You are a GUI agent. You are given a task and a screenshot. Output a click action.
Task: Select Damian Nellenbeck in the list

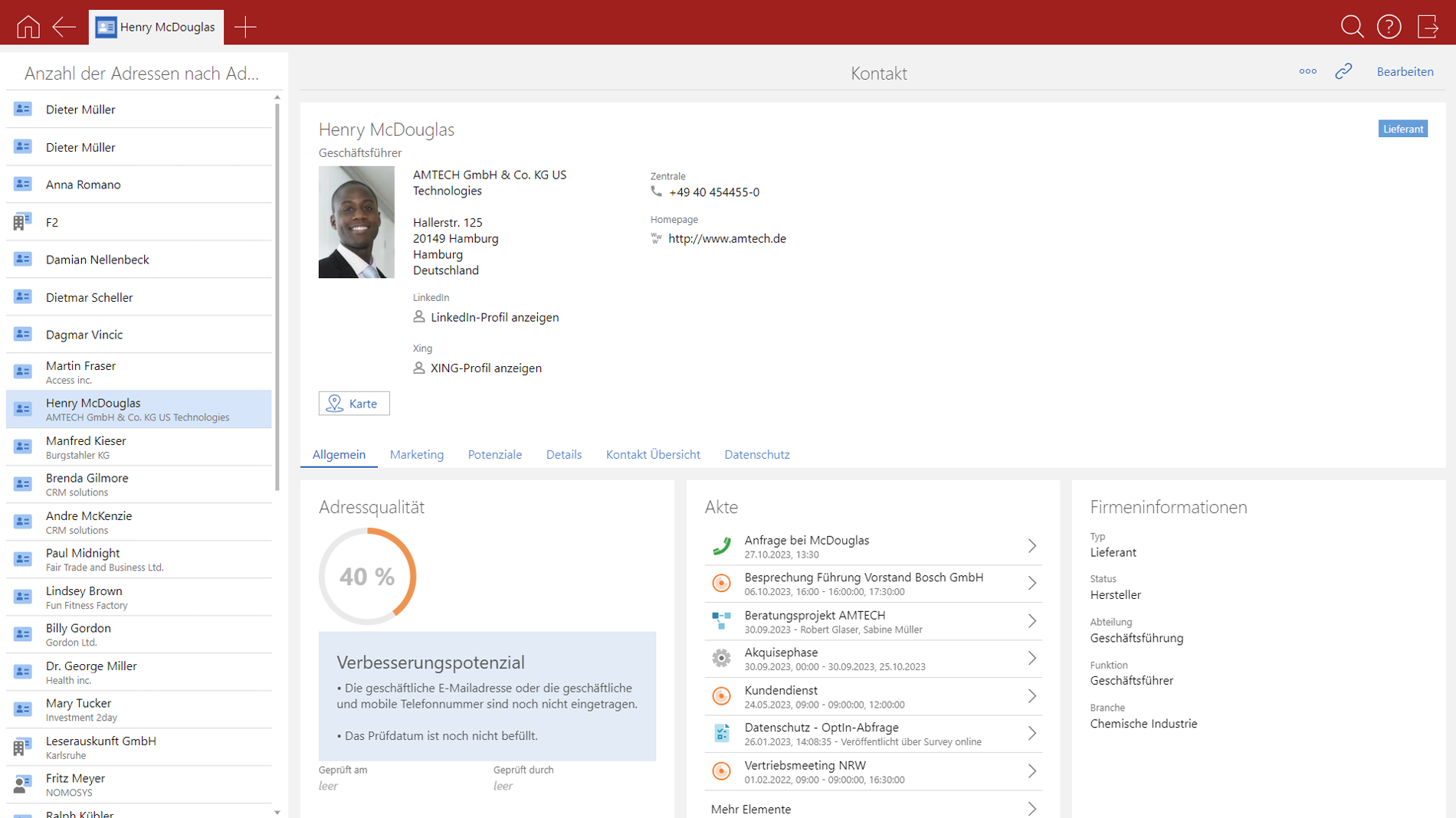pyautogui.click(x=139, y=260)
